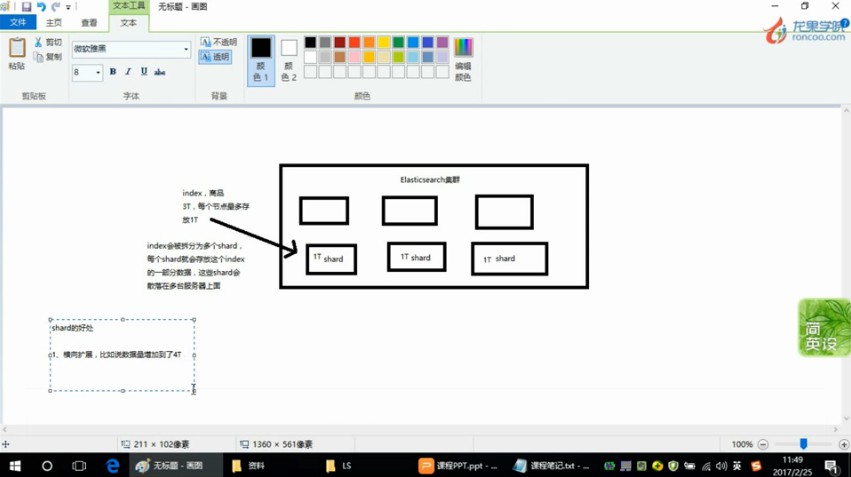Select 透明 (Transparent) background option

point(215,56)
